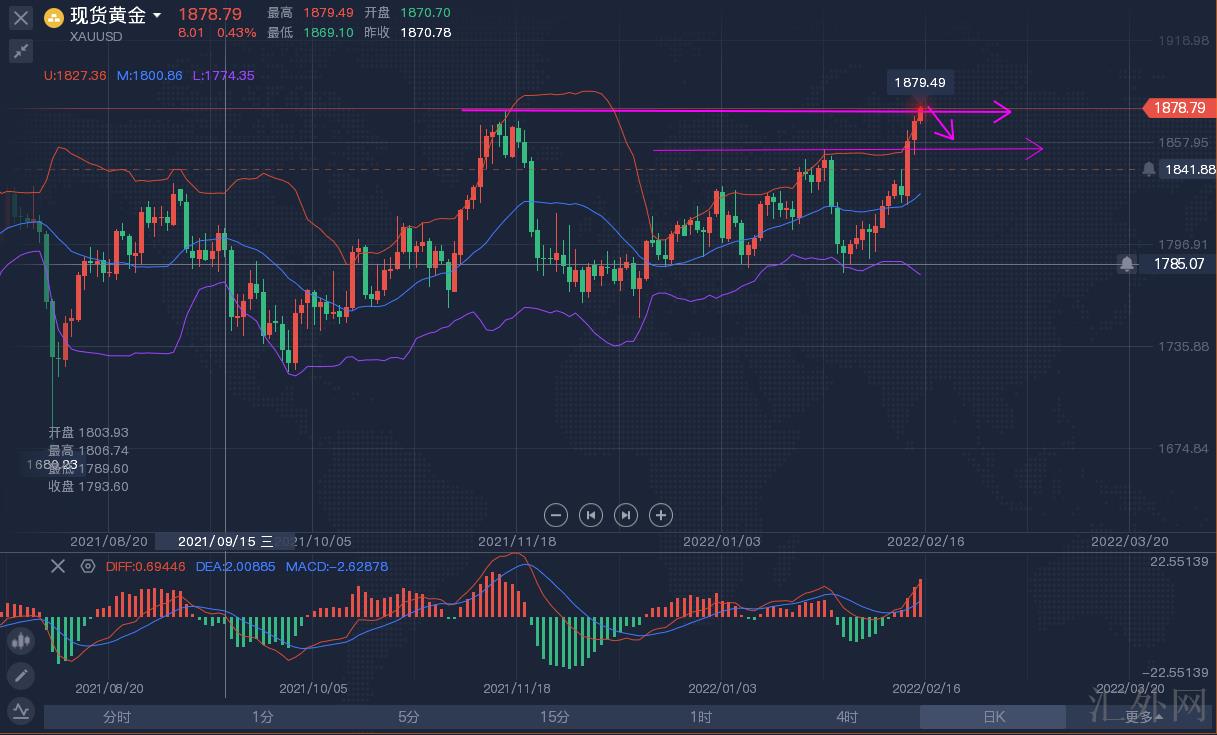Toggle the alert bell at 1785.07

[1127, 264]
